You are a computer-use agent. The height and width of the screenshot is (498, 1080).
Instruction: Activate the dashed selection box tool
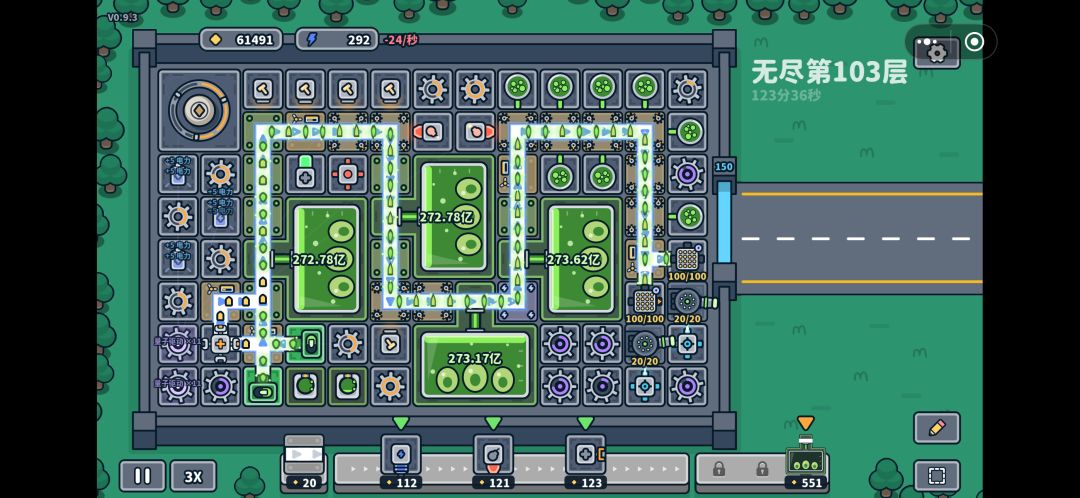pyautogui.click(x=937, y=475)
